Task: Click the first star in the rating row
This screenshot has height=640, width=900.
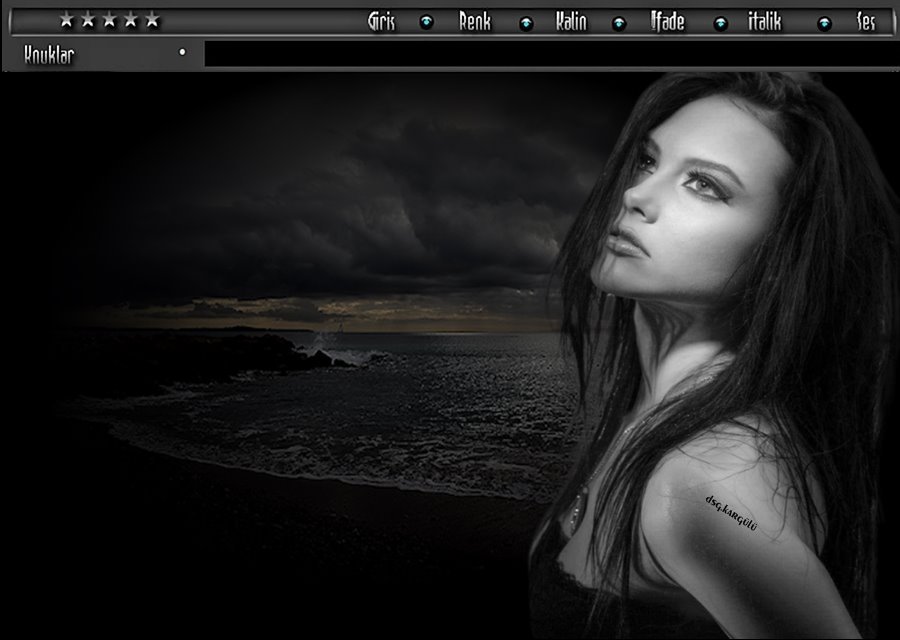Action: 67,20
